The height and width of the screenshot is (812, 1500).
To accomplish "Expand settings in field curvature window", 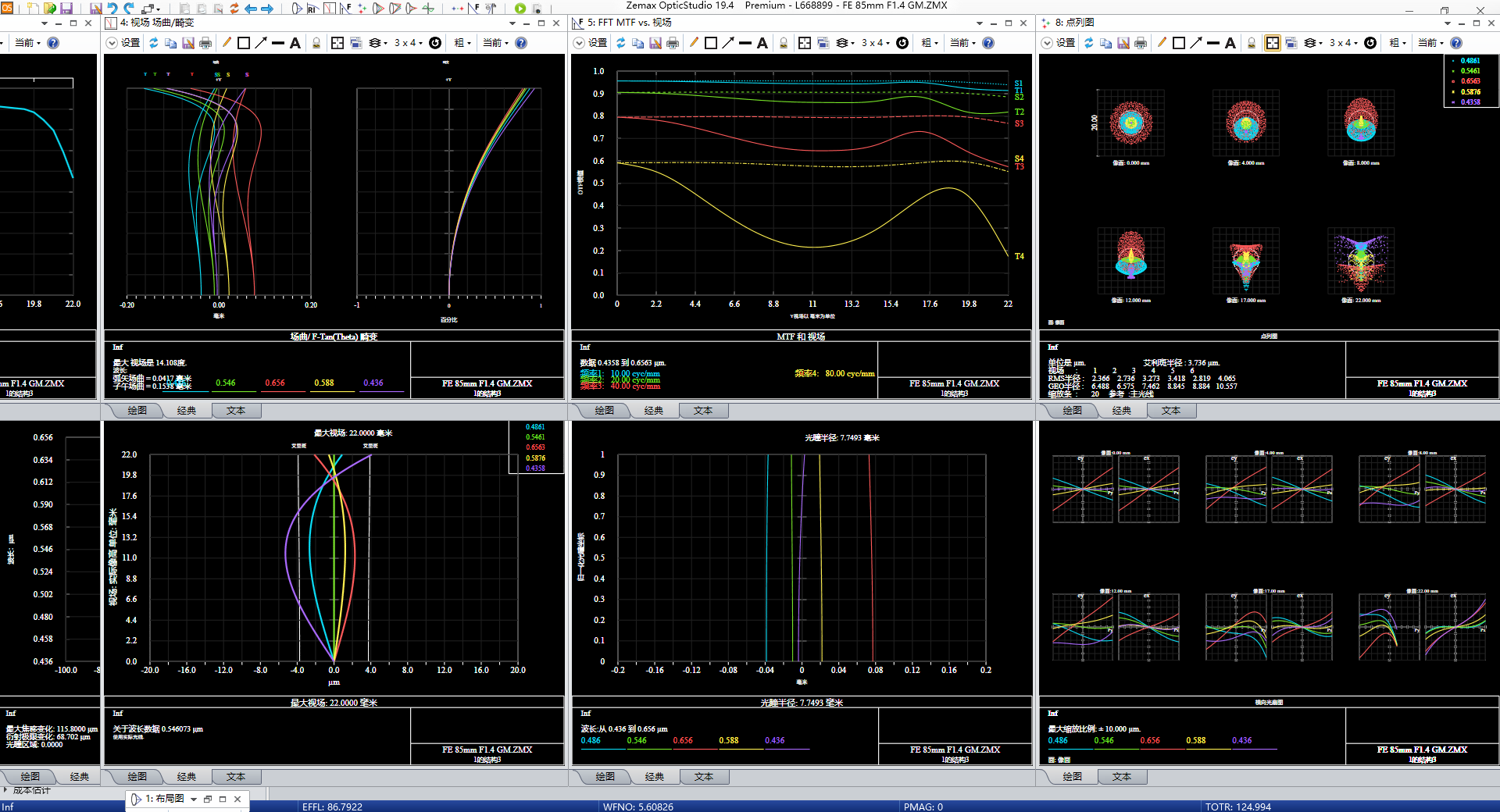I will coord(112,43).
